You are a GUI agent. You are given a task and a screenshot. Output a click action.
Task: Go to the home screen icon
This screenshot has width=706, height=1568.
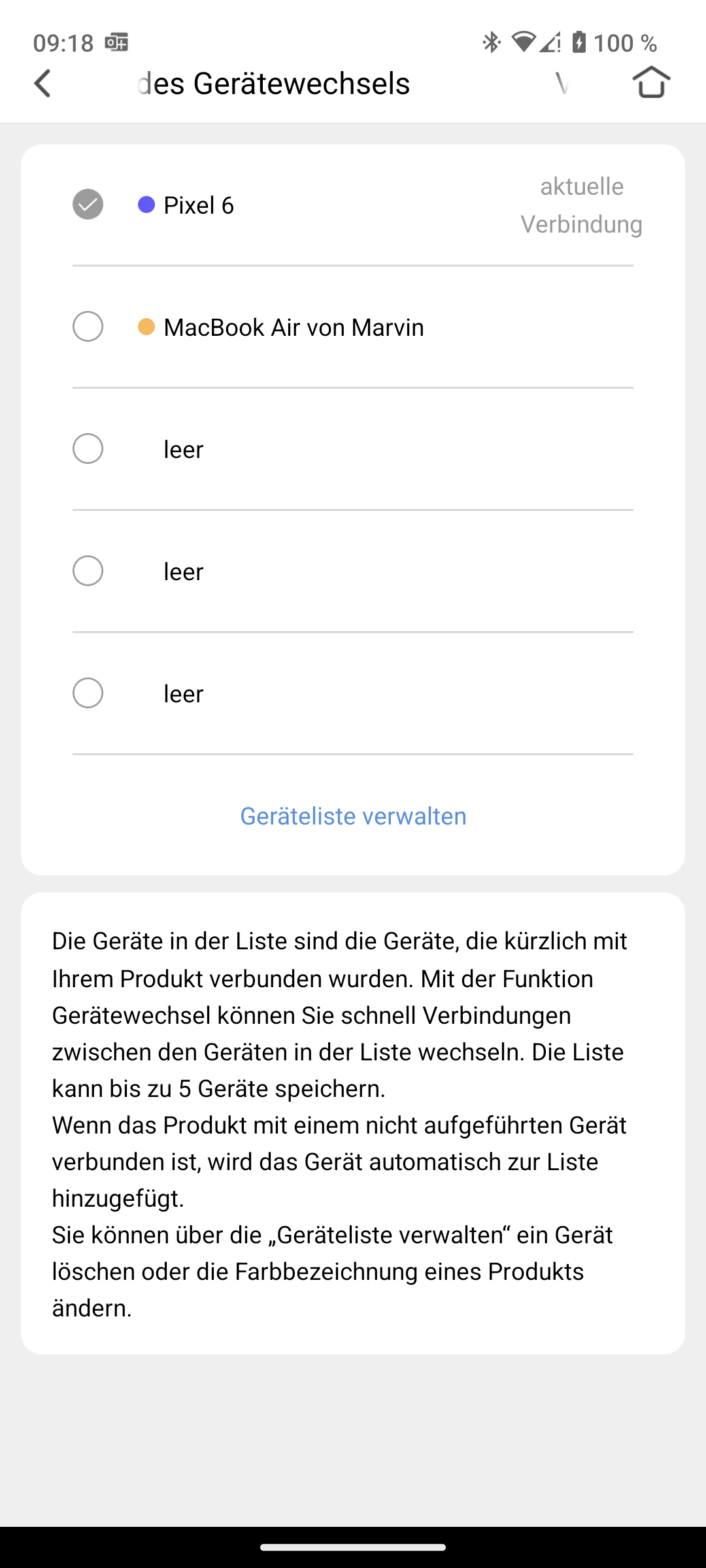click(651, 82)
